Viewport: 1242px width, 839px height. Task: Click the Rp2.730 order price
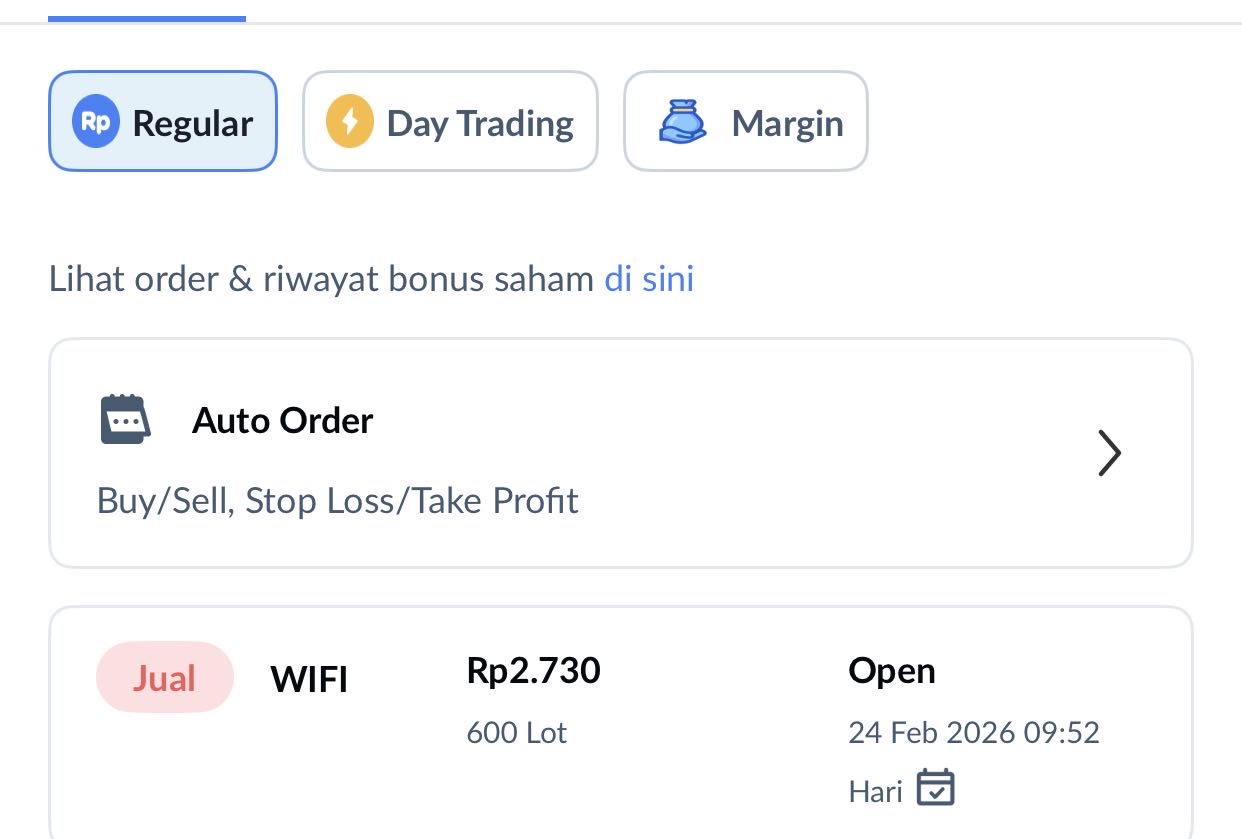point(533,670)
